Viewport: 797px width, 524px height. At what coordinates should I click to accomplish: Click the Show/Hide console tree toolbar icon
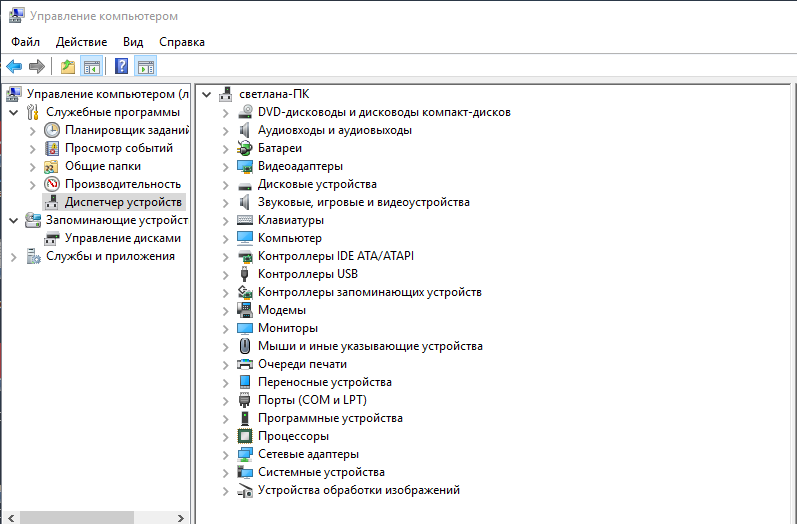tap(92, 67)
